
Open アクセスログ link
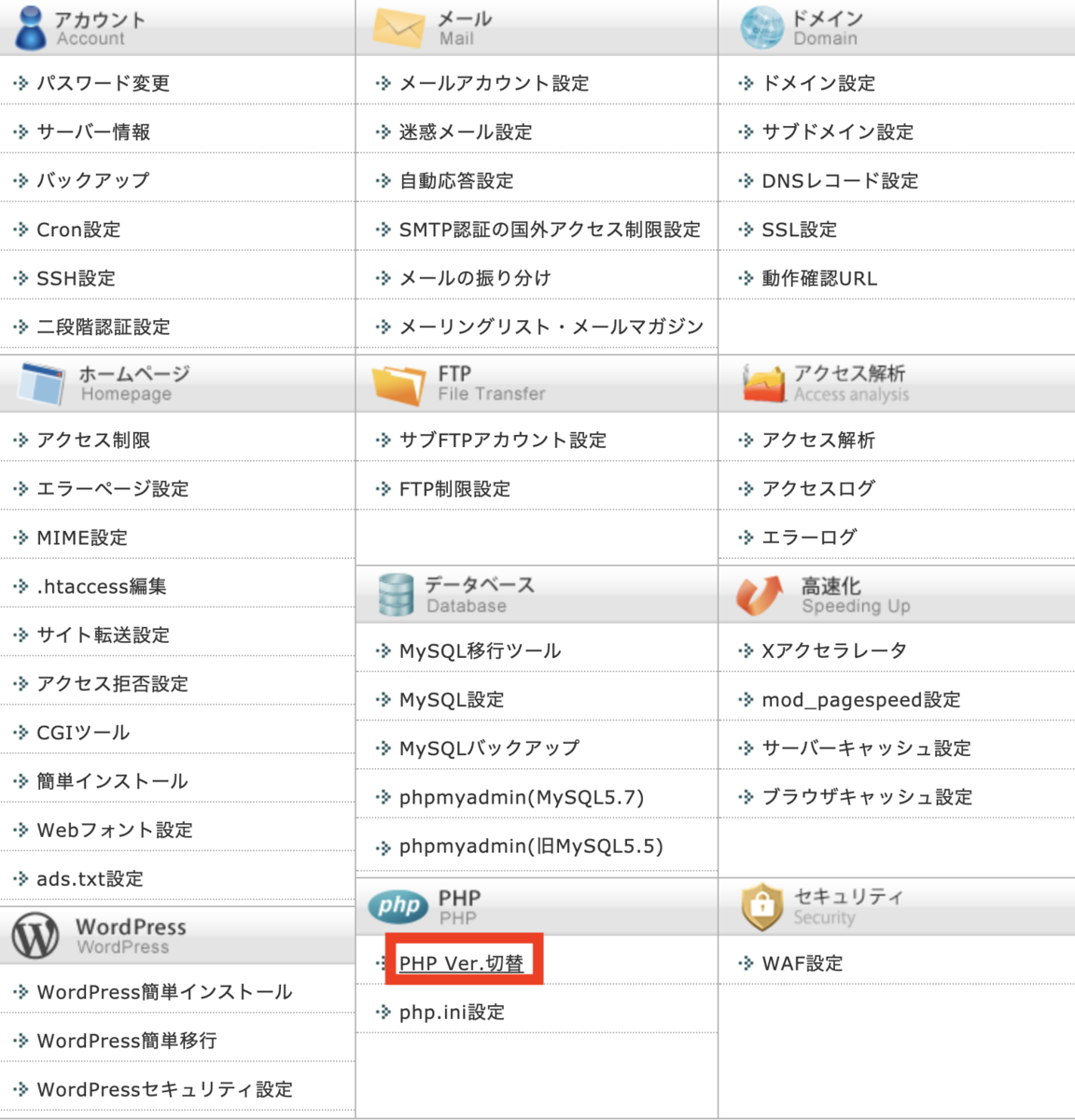[818, 488]
